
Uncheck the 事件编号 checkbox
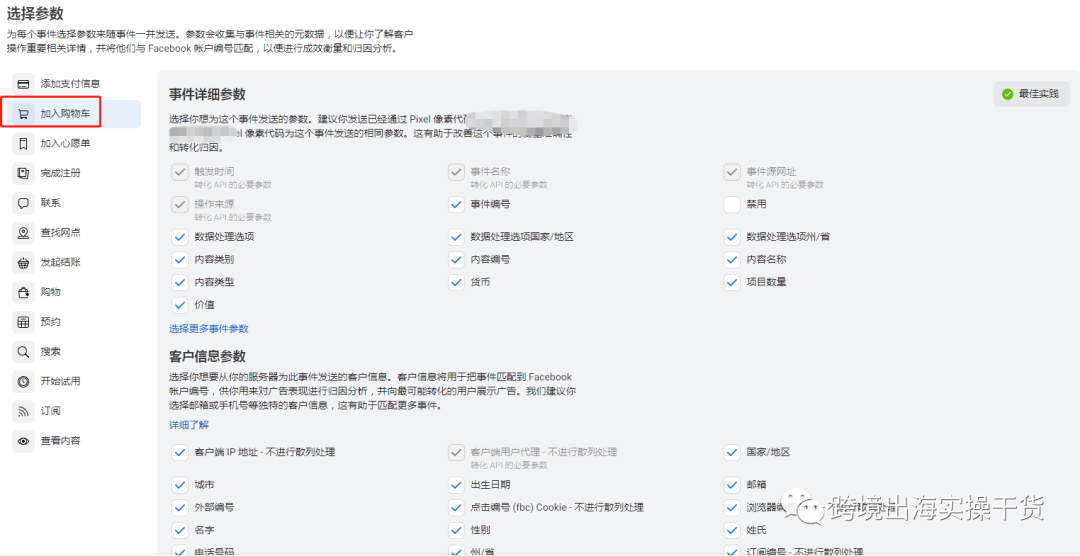pyautogui.click(x=456, y=204)
